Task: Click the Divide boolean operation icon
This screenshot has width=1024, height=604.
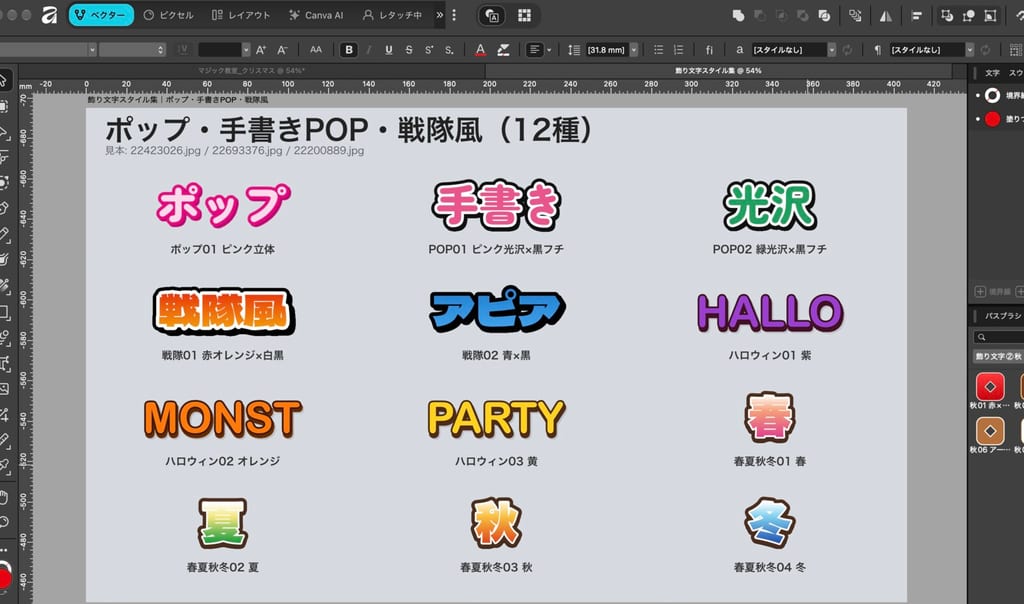Action: tap(824, 16)
